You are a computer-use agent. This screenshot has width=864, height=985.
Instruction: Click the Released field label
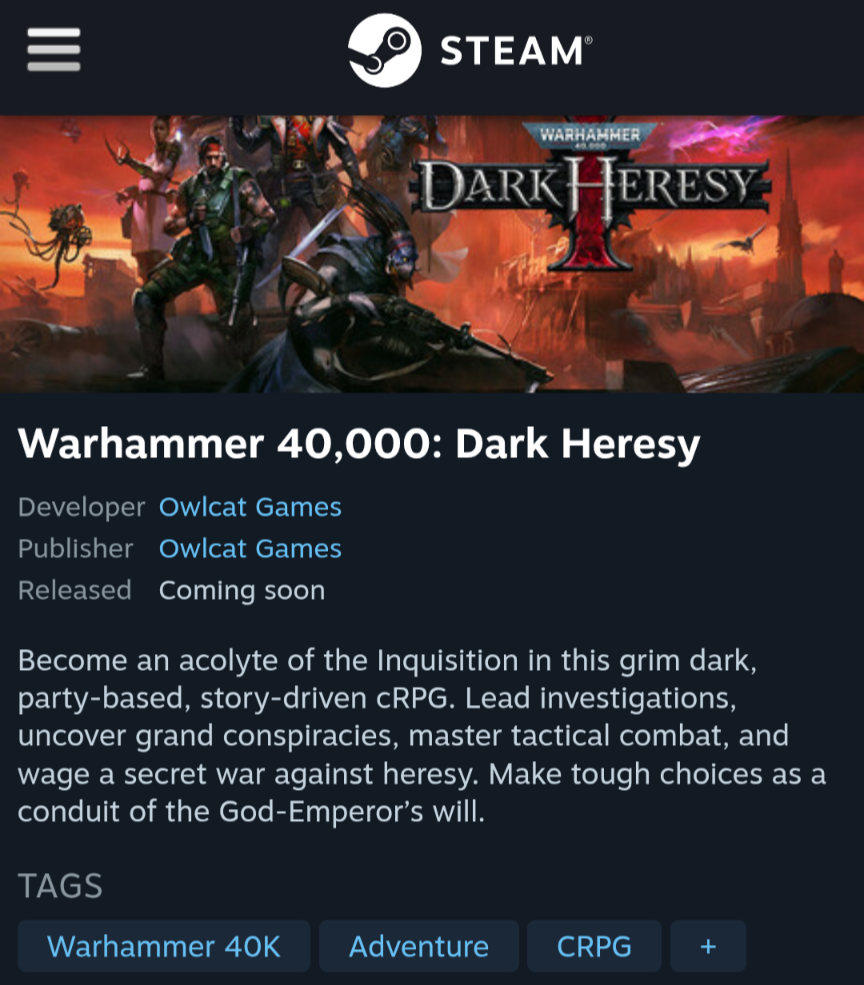click(x=74, y=590)
